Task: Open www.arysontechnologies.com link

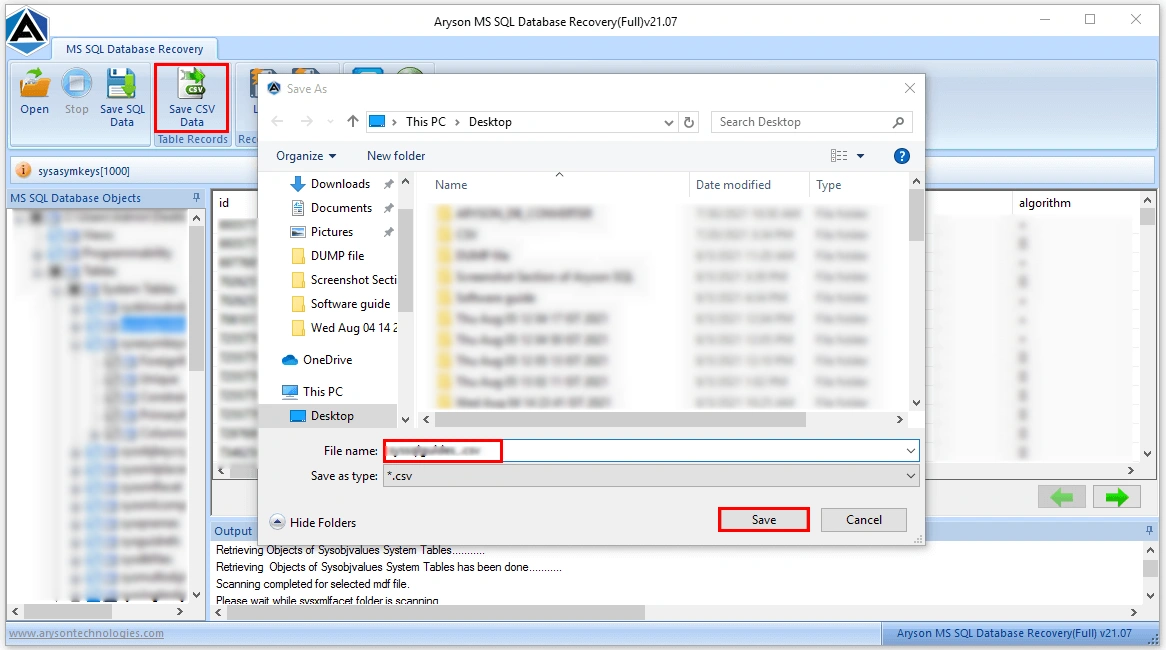Action: click(x=86, y=634)
